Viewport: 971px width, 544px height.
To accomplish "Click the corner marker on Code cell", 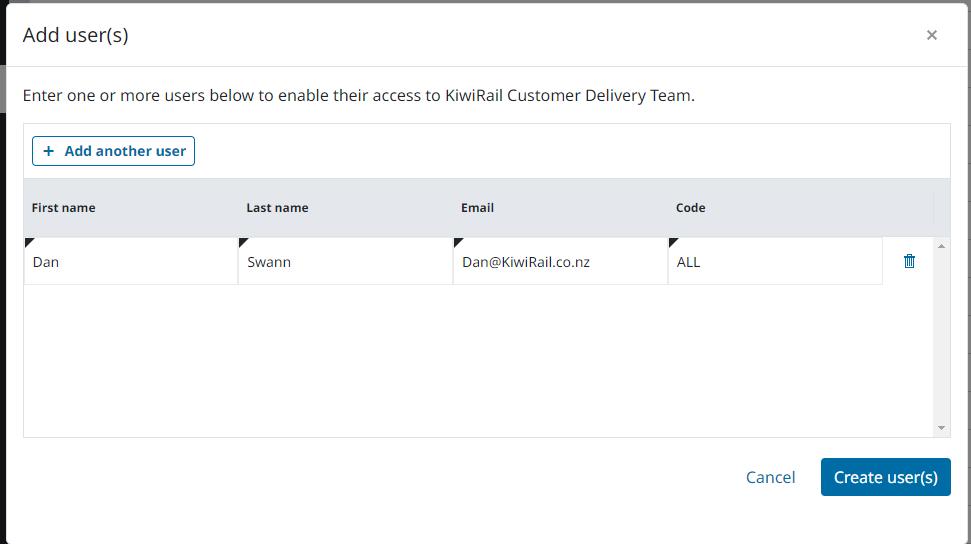I will point(673,243).
